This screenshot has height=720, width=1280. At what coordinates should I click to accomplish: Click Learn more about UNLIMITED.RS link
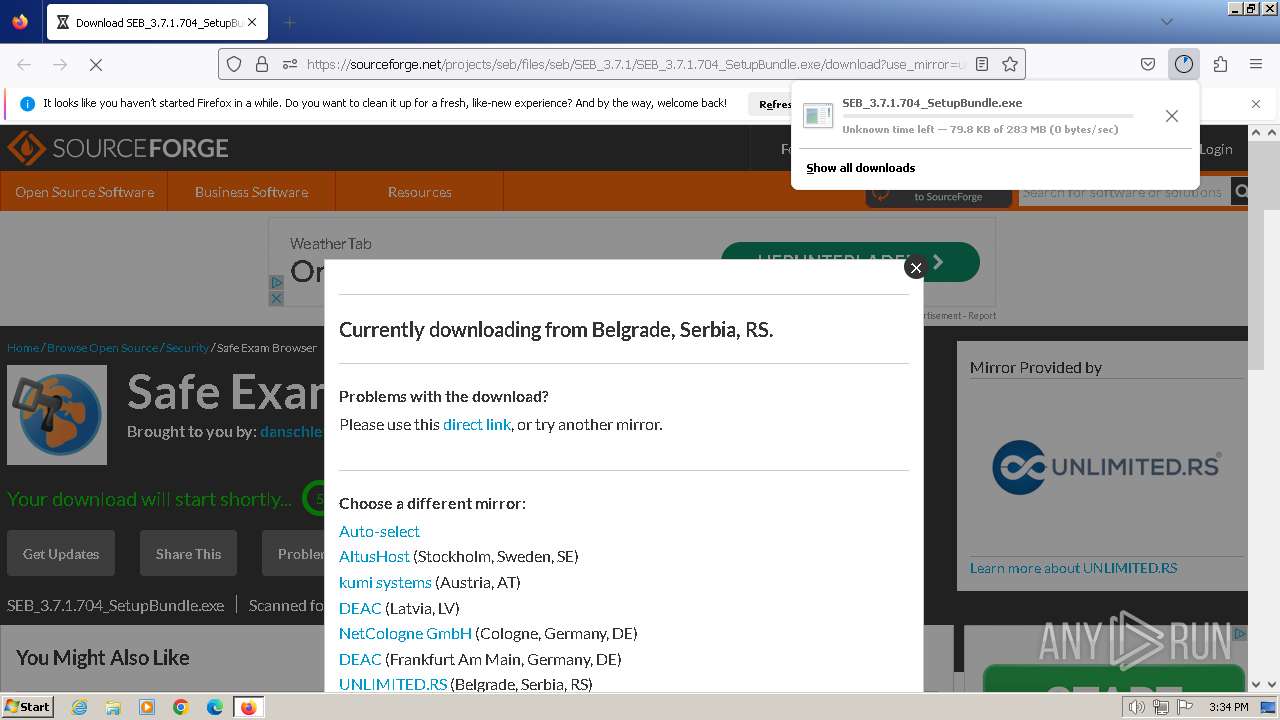(1073, 568)
